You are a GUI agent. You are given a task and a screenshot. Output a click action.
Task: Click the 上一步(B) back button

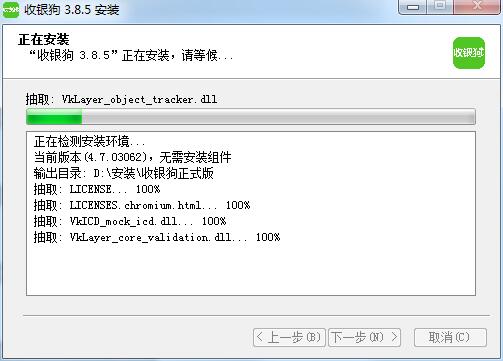point(289,337)
